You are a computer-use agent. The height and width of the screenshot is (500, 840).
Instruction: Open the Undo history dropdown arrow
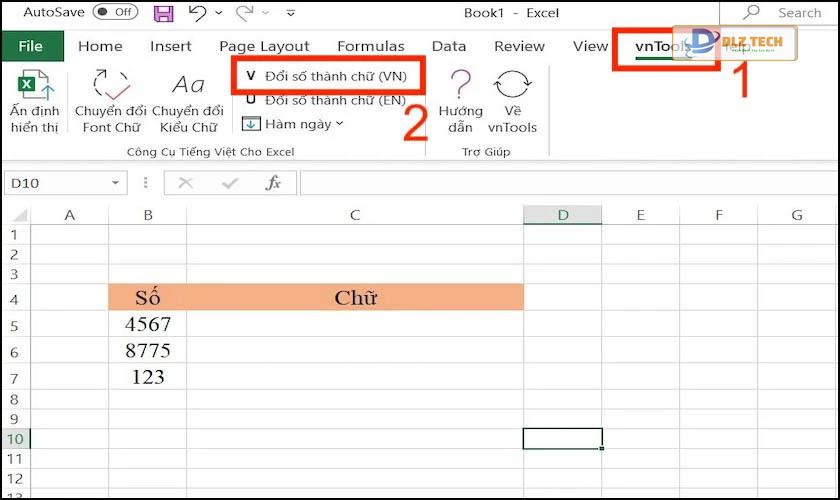pos(219,13)
